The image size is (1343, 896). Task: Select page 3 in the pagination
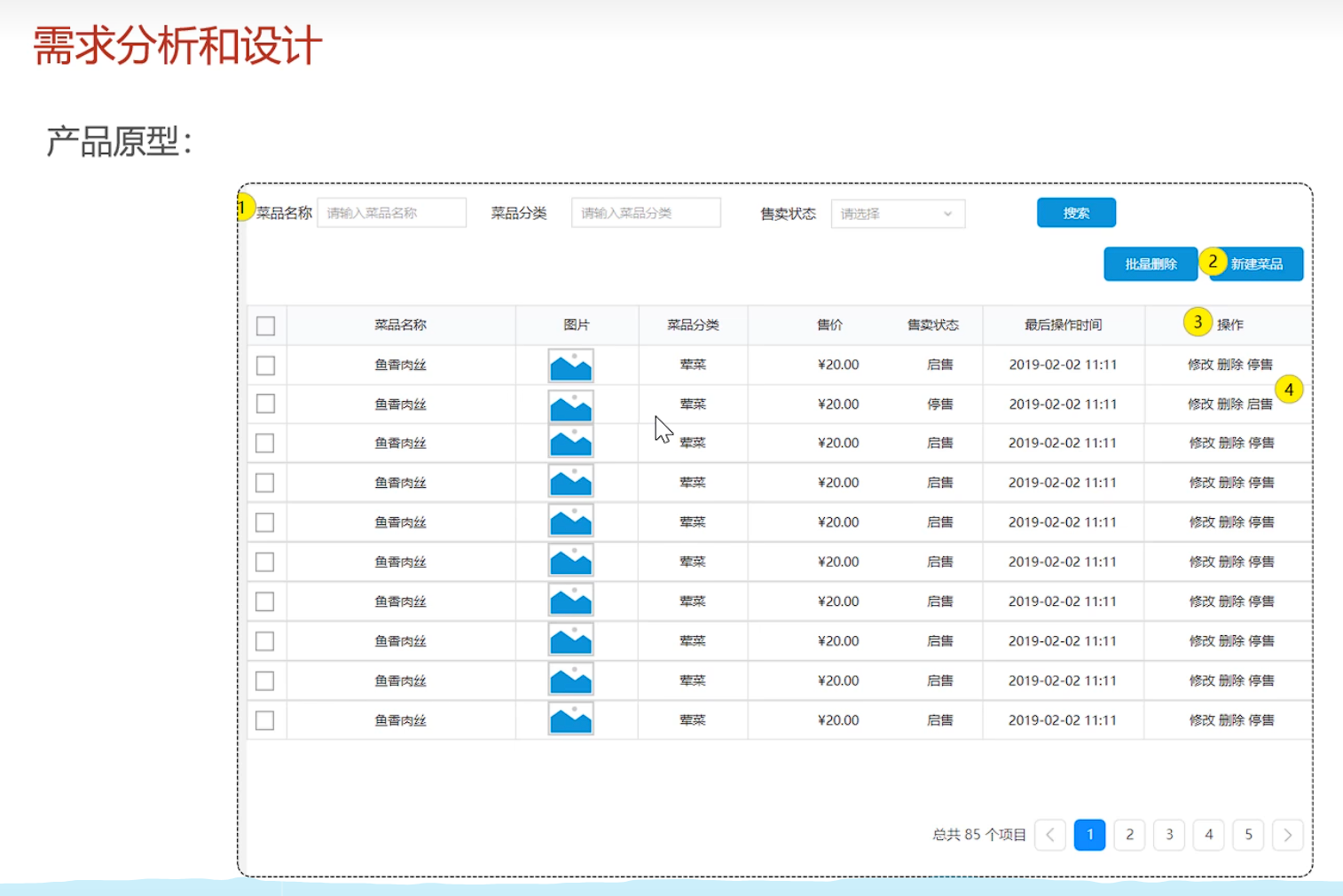(x=1169, y=835)
